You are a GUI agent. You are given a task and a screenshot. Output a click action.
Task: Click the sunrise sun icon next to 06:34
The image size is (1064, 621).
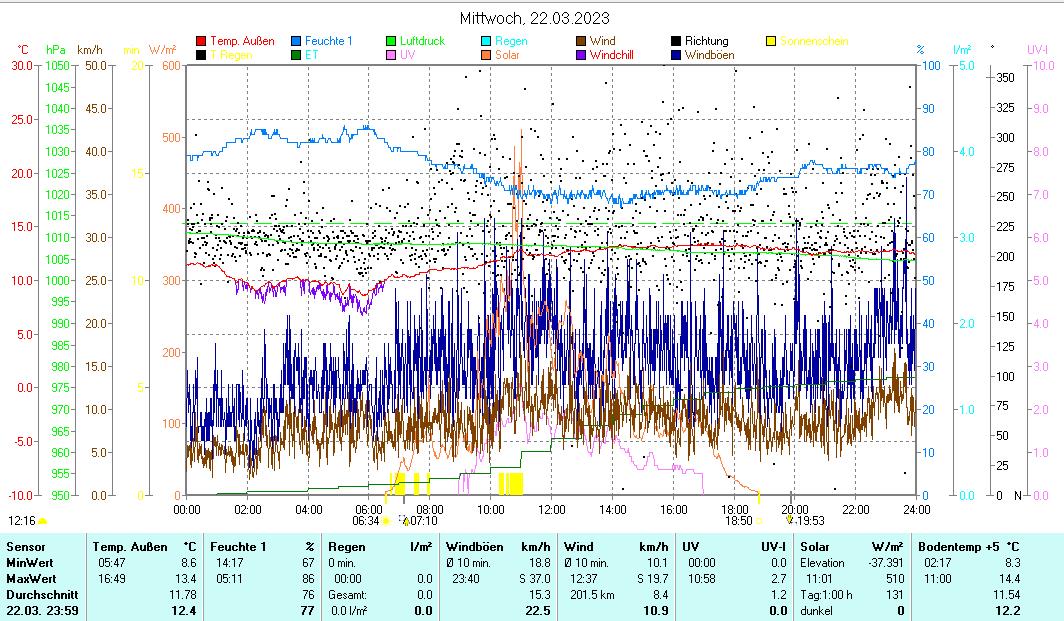pos(385,521)
